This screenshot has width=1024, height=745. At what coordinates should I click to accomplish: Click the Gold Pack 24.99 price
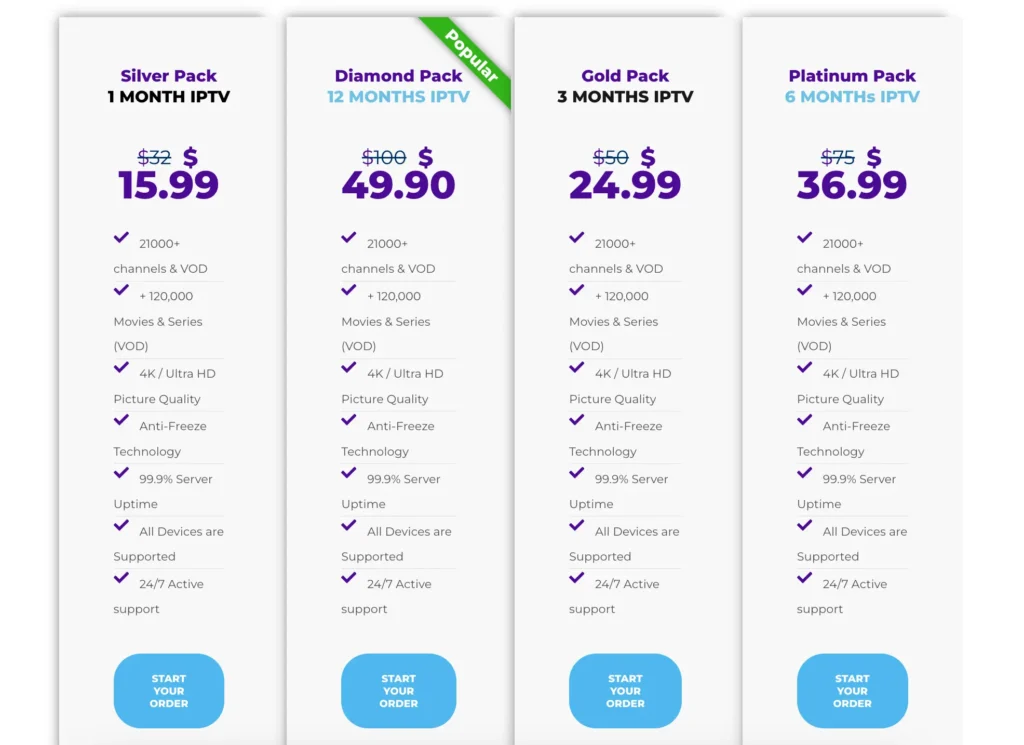point(625,185)
